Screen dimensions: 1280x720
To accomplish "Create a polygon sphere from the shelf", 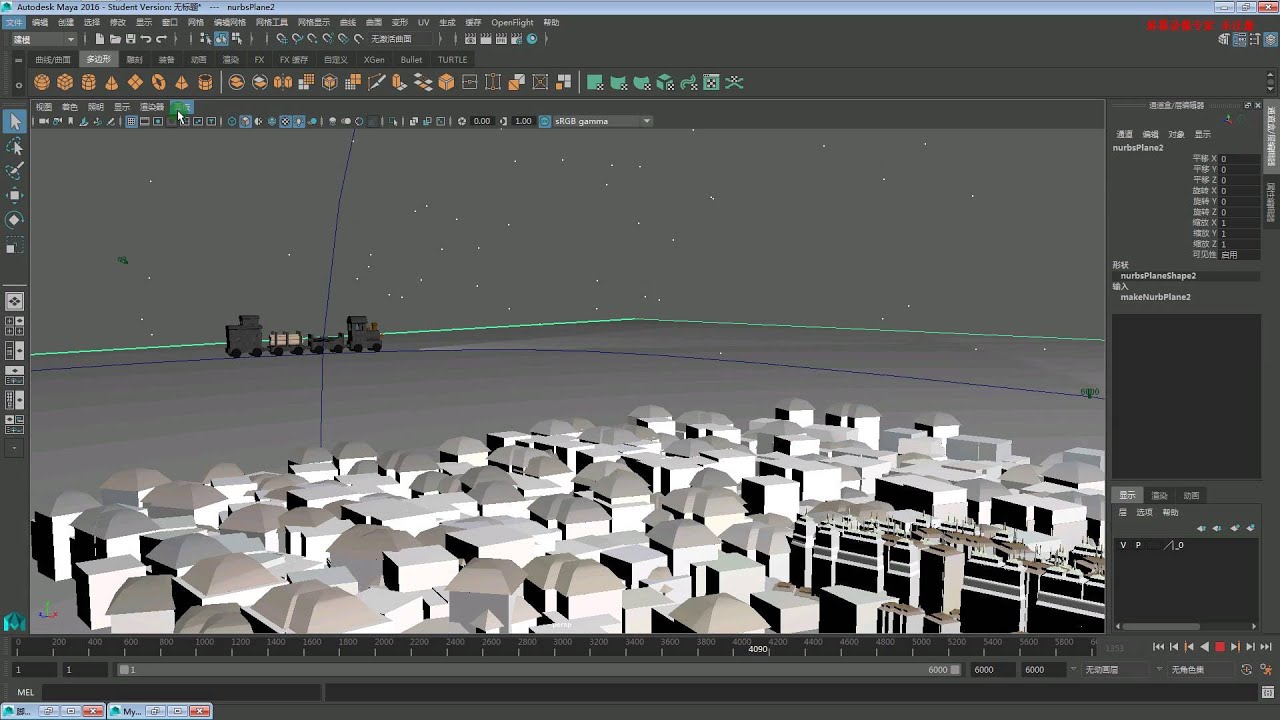I will [x=42, y=82].
